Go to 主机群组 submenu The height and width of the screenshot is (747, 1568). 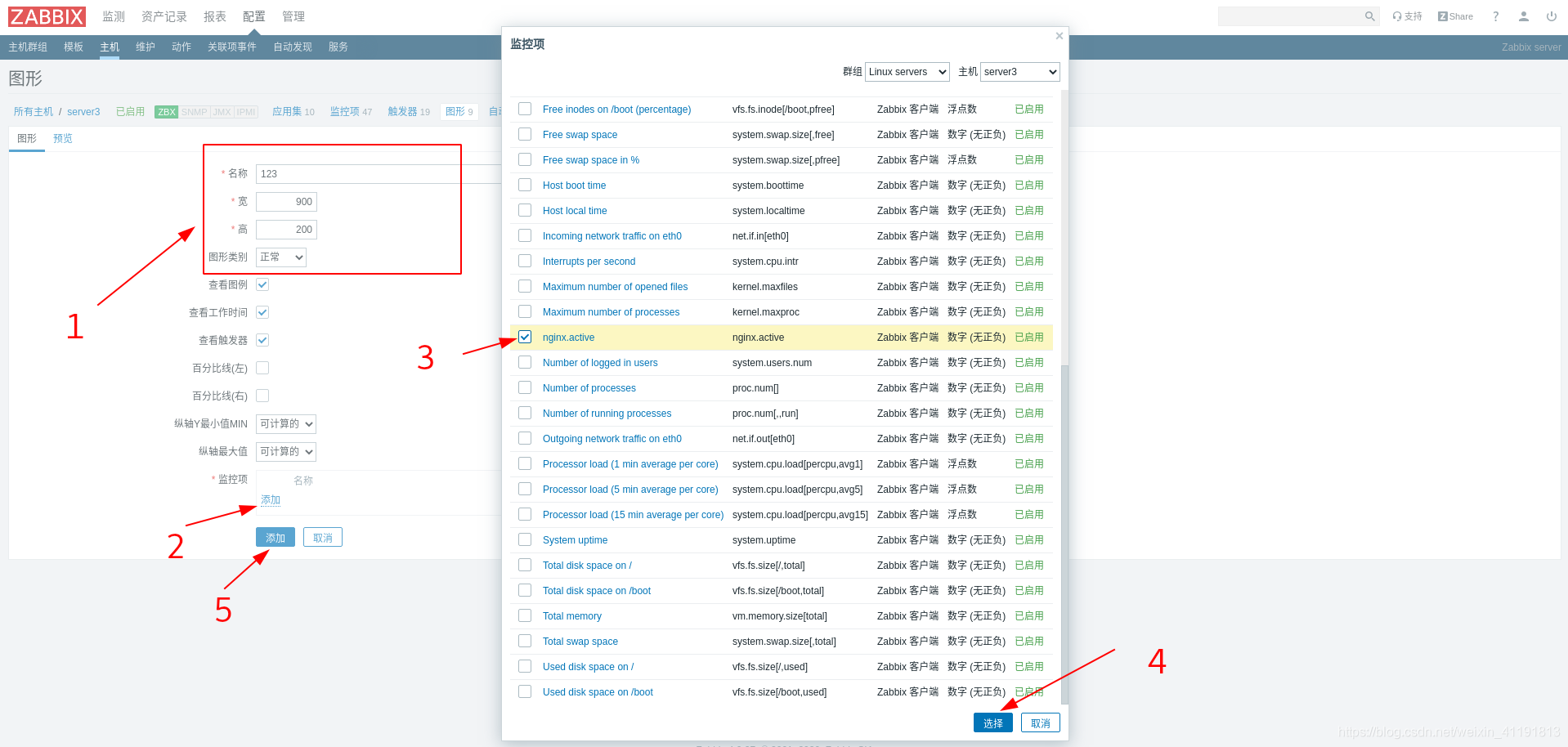click(x=28, y=47)
